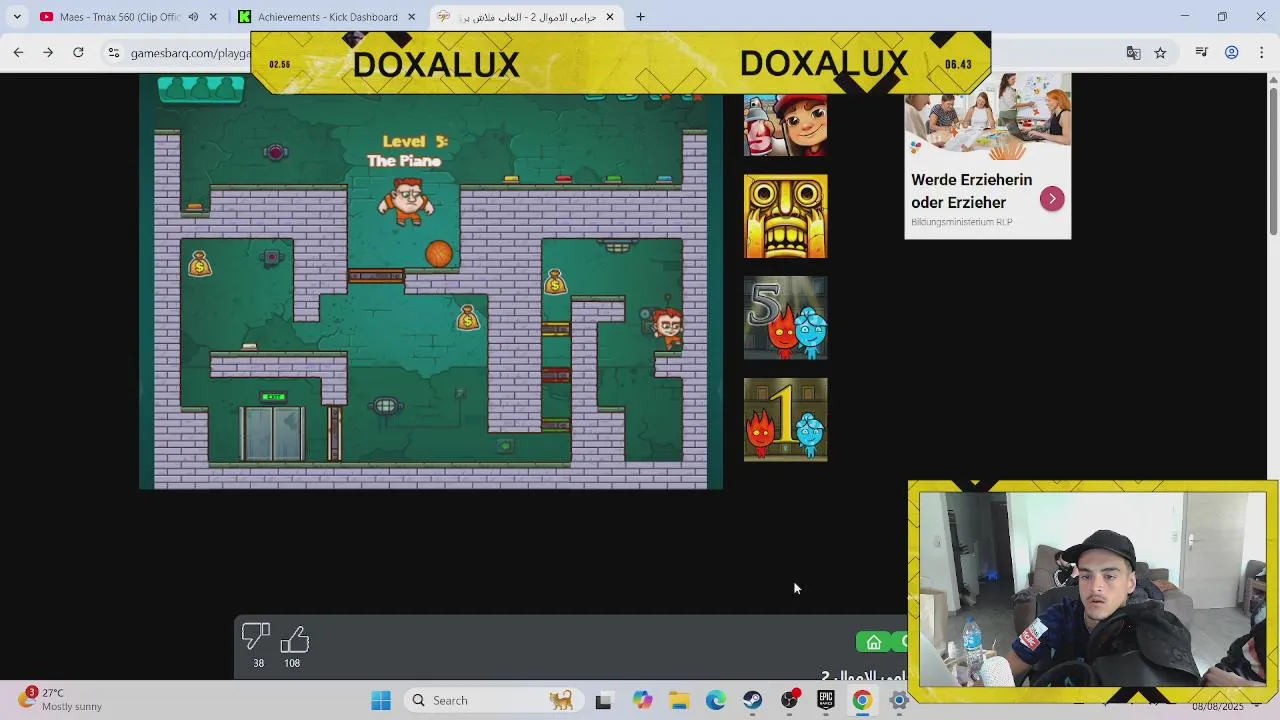Close the Kick Dashboard tab
This screenshot has height=720, width=1280.
coord(411,17)
